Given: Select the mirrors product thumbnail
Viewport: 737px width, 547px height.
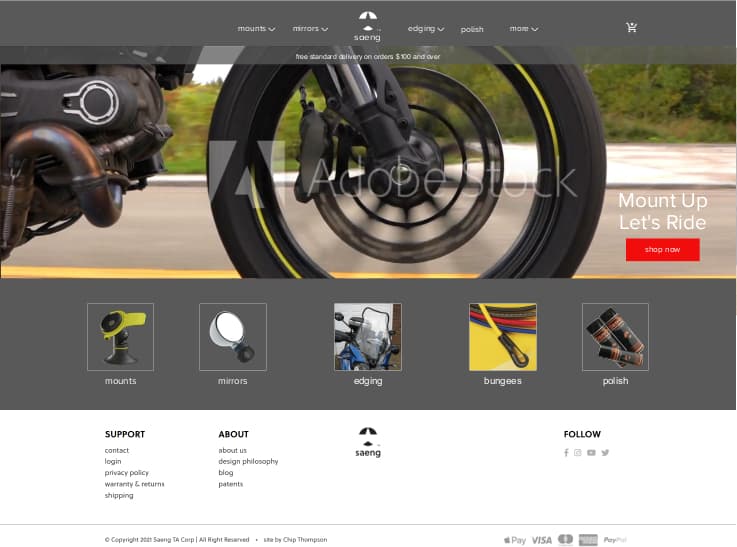Looking at the screenshot, I should (233, 337).
